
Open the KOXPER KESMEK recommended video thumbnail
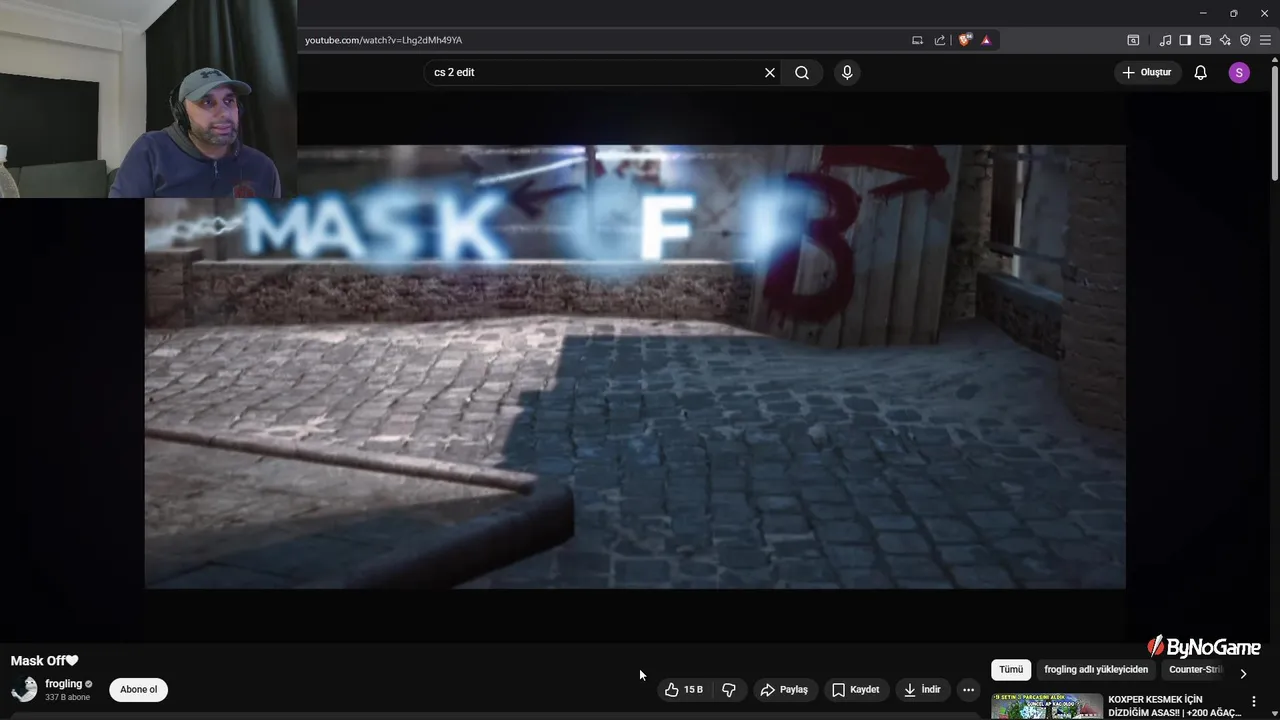(x=1047, y=706)
